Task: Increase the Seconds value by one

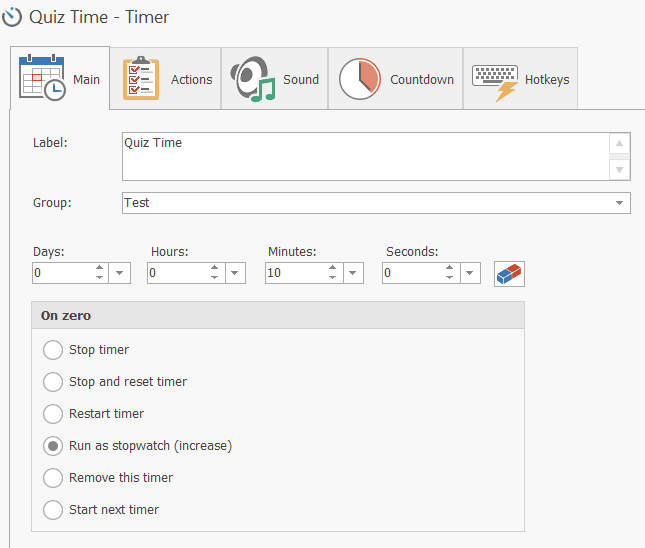Action: (x=450, y=268)
